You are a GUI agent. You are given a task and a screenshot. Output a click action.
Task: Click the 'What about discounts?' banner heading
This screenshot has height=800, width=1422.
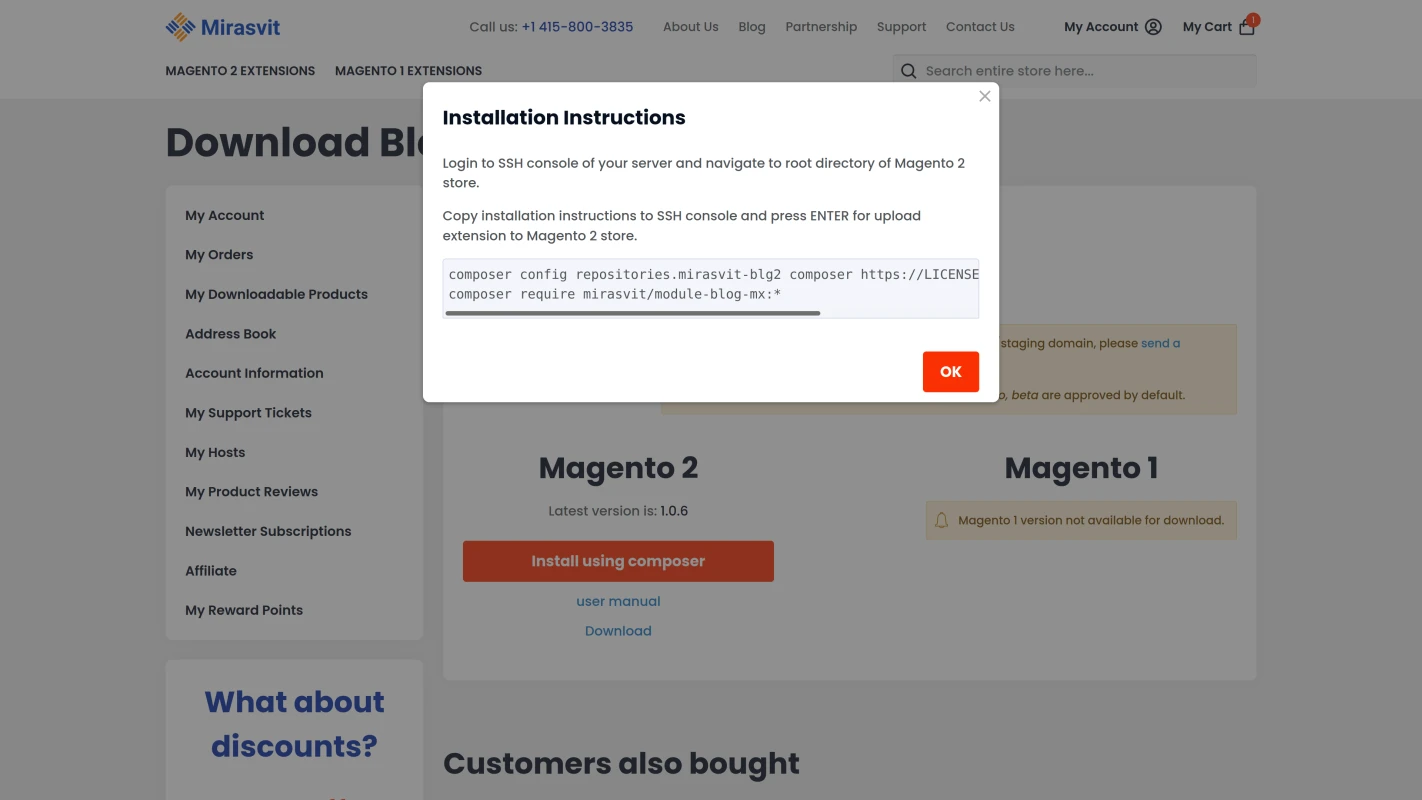[x=294, y=724]
